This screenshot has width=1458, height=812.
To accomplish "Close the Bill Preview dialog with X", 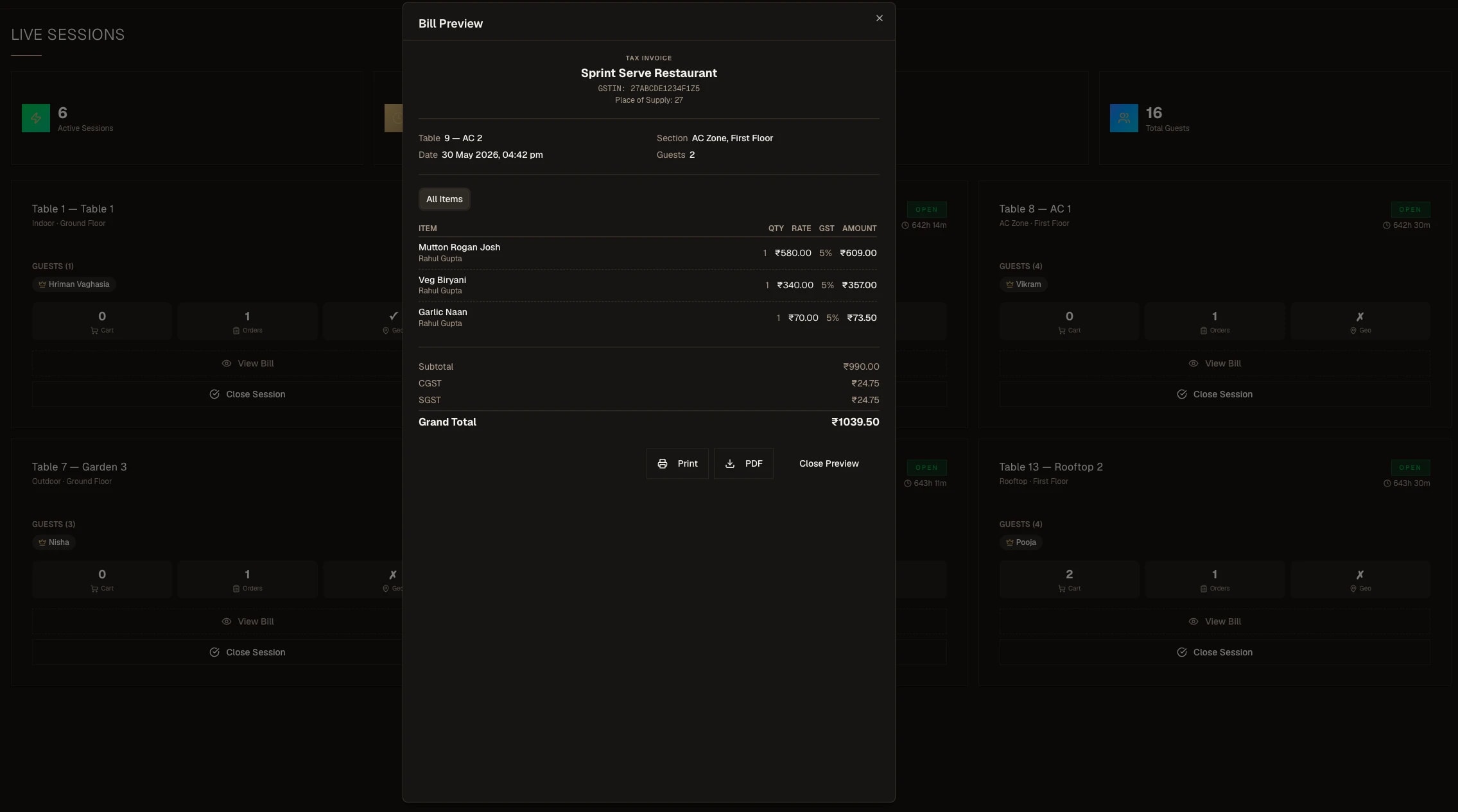I will [879, 18].
